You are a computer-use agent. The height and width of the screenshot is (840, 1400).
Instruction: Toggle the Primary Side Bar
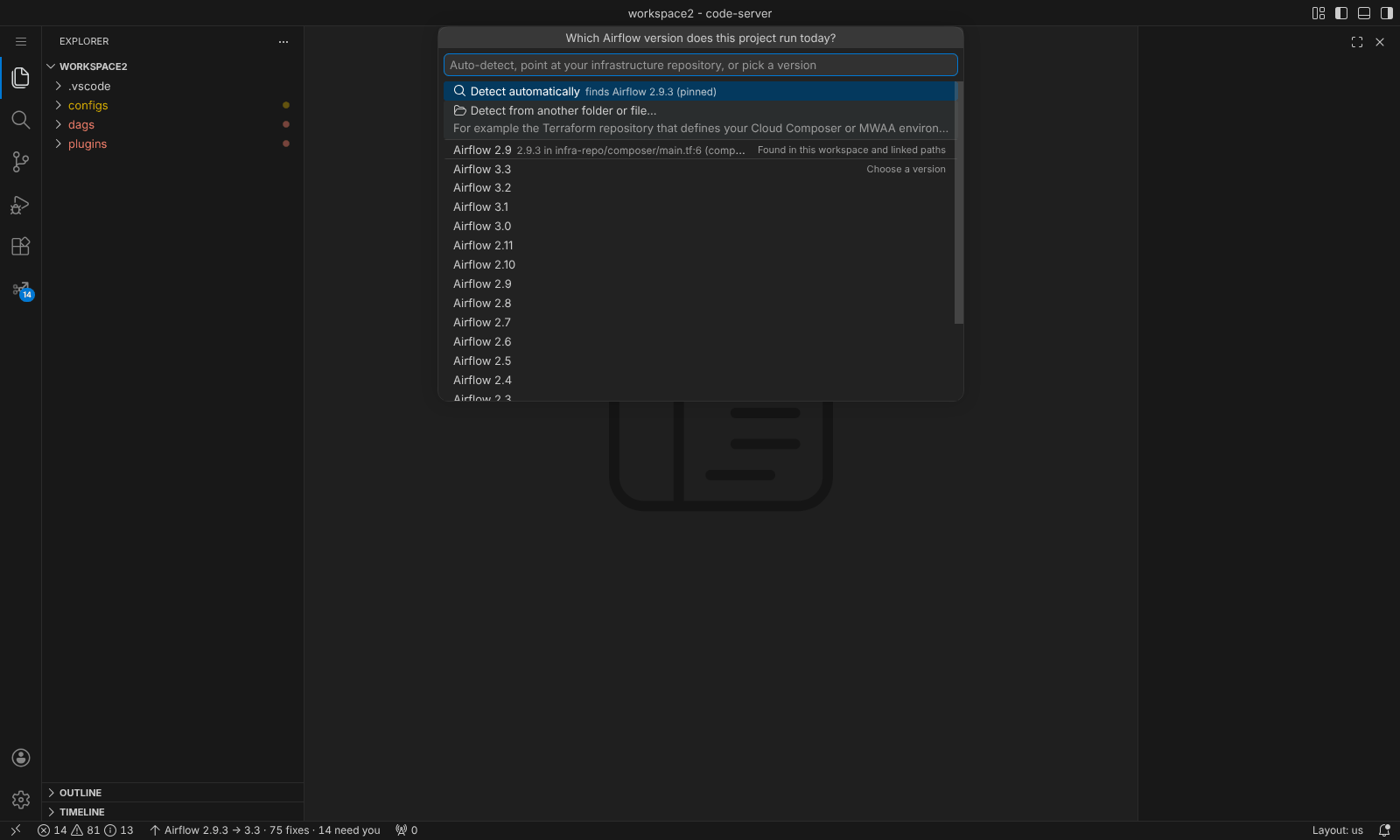pos(1341,13)
